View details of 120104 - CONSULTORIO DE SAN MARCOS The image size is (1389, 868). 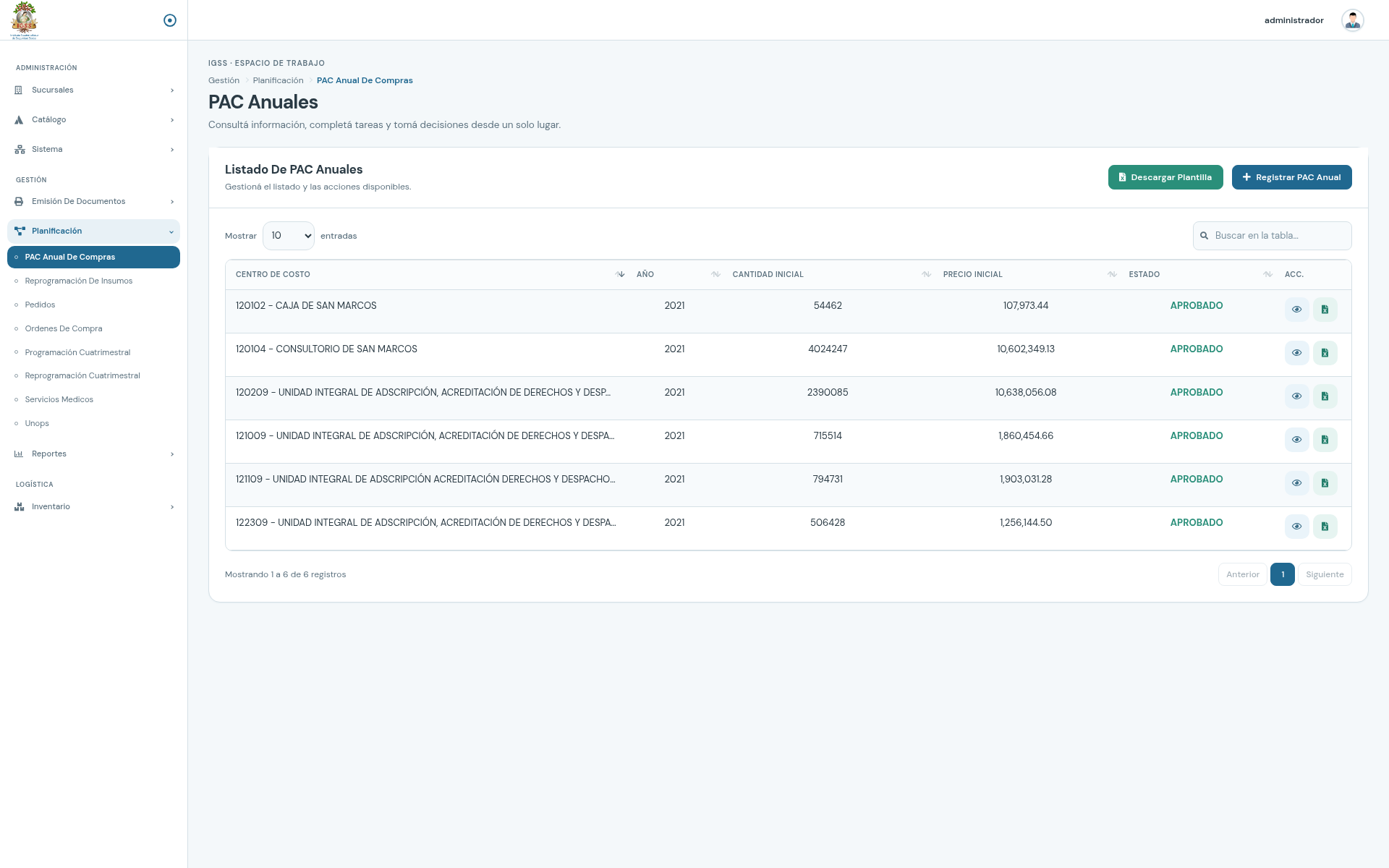(x=1296, y=353)
